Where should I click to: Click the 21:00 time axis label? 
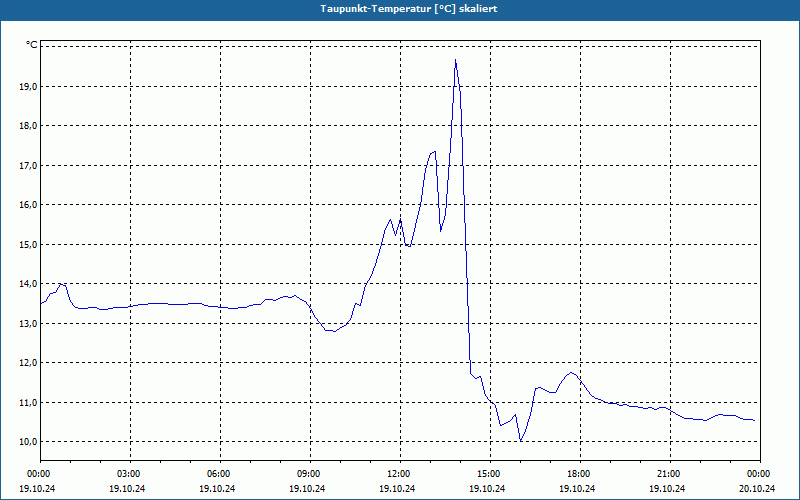(670, 474)
